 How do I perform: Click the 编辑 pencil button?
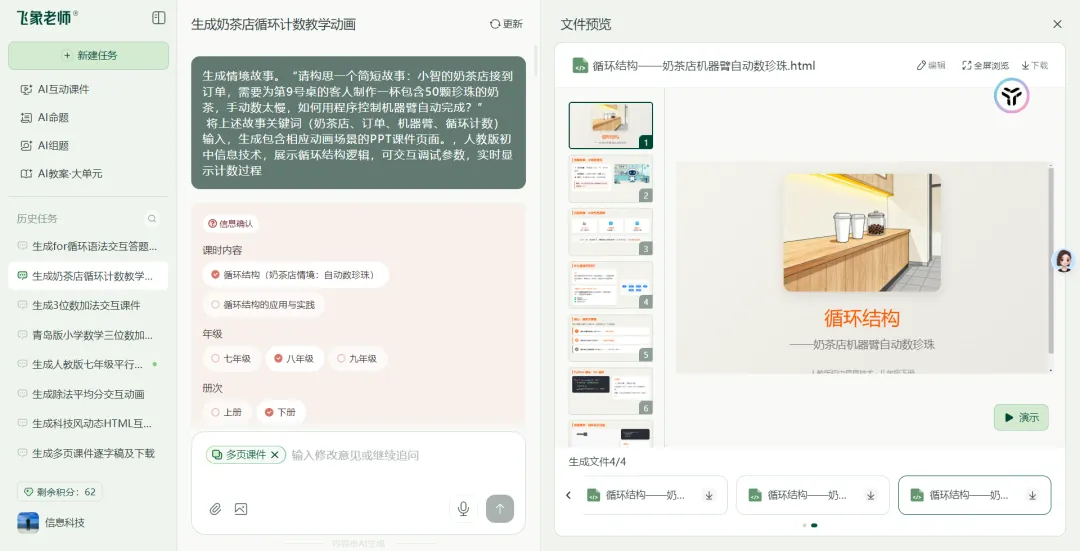point(931,65)
